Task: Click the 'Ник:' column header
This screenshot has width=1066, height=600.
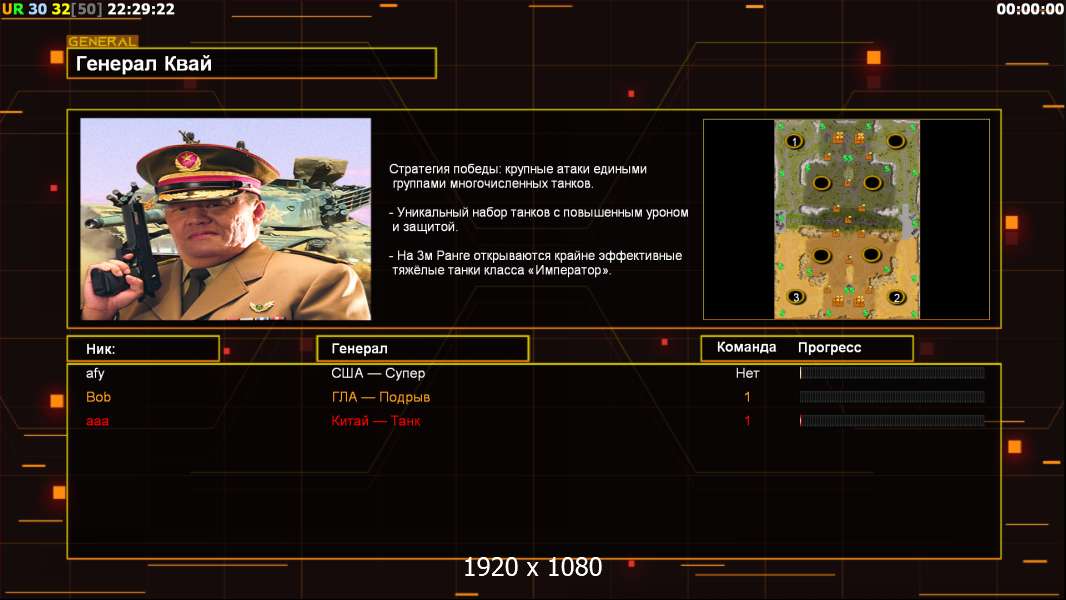Action: [143, 349]
